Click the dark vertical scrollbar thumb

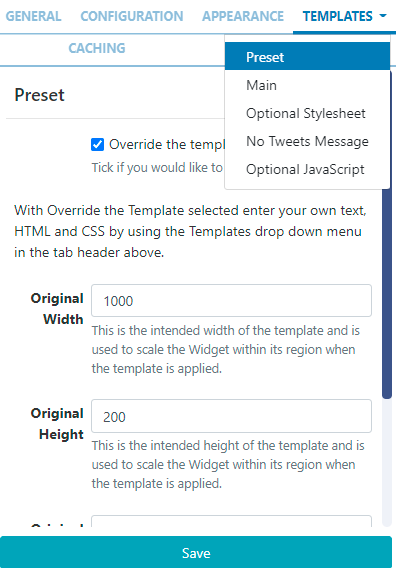[387, 234]
